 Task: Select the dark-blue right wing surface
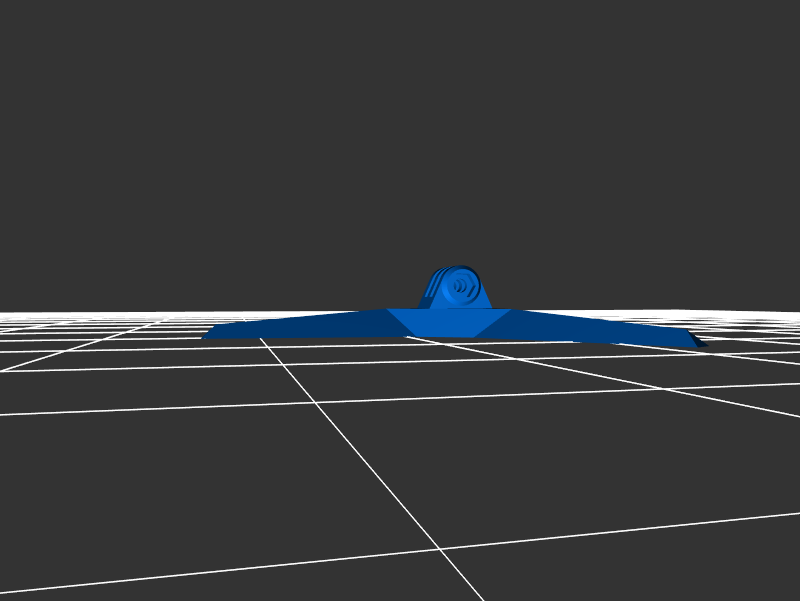point(600,328)
